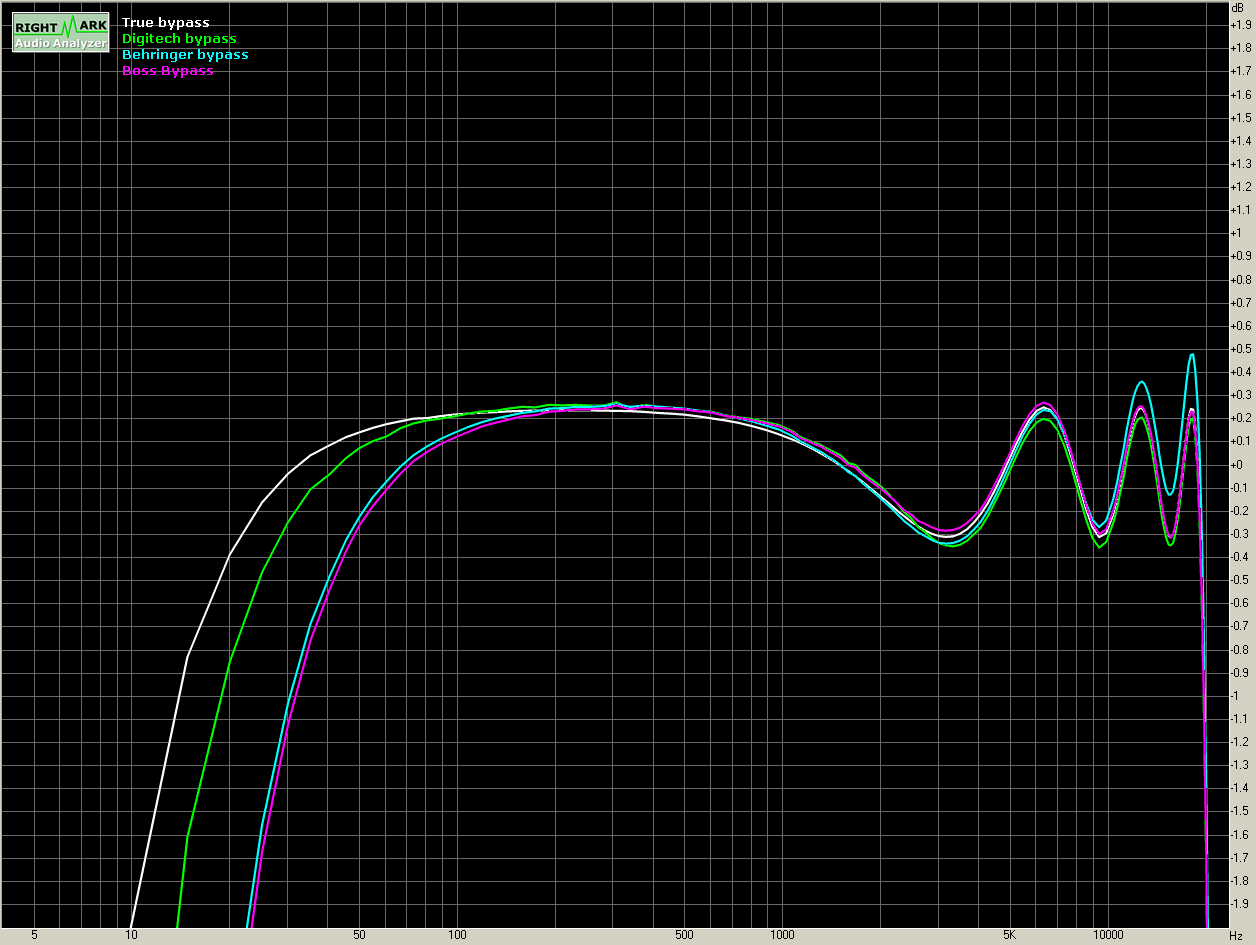Click the dB unit label
The width and height of the screenshot is (1256, 945).
point(1239,8)
